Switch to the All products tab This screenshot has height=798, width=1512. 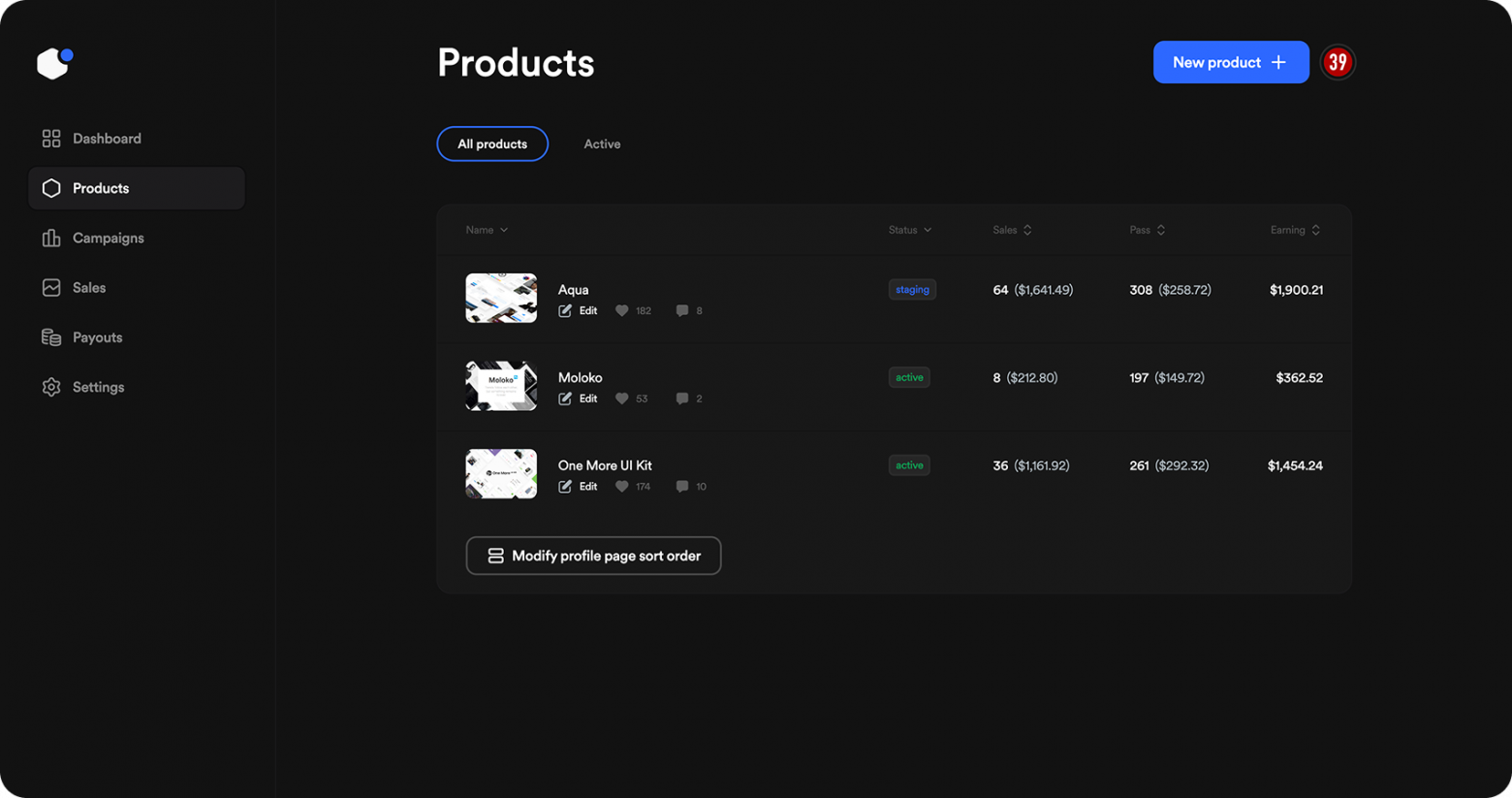coord(492,144)
